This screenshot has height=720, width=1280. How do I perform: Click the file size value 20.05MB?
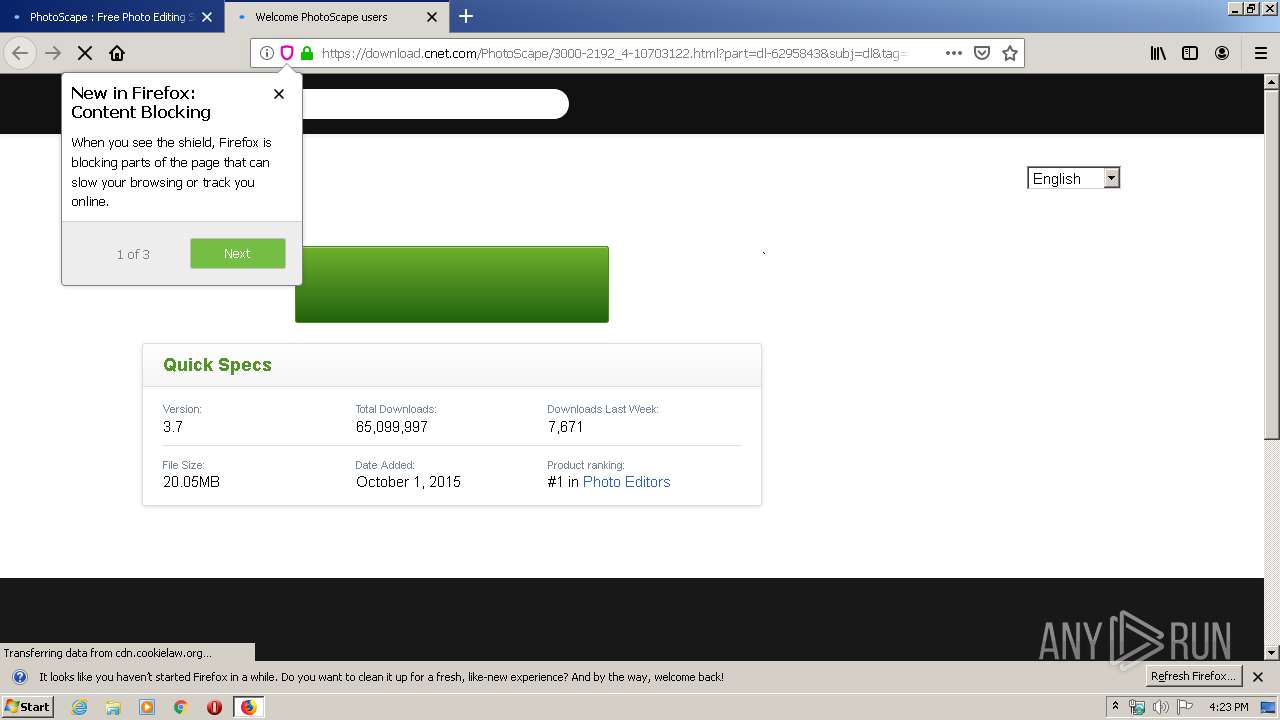click(191, 482)
